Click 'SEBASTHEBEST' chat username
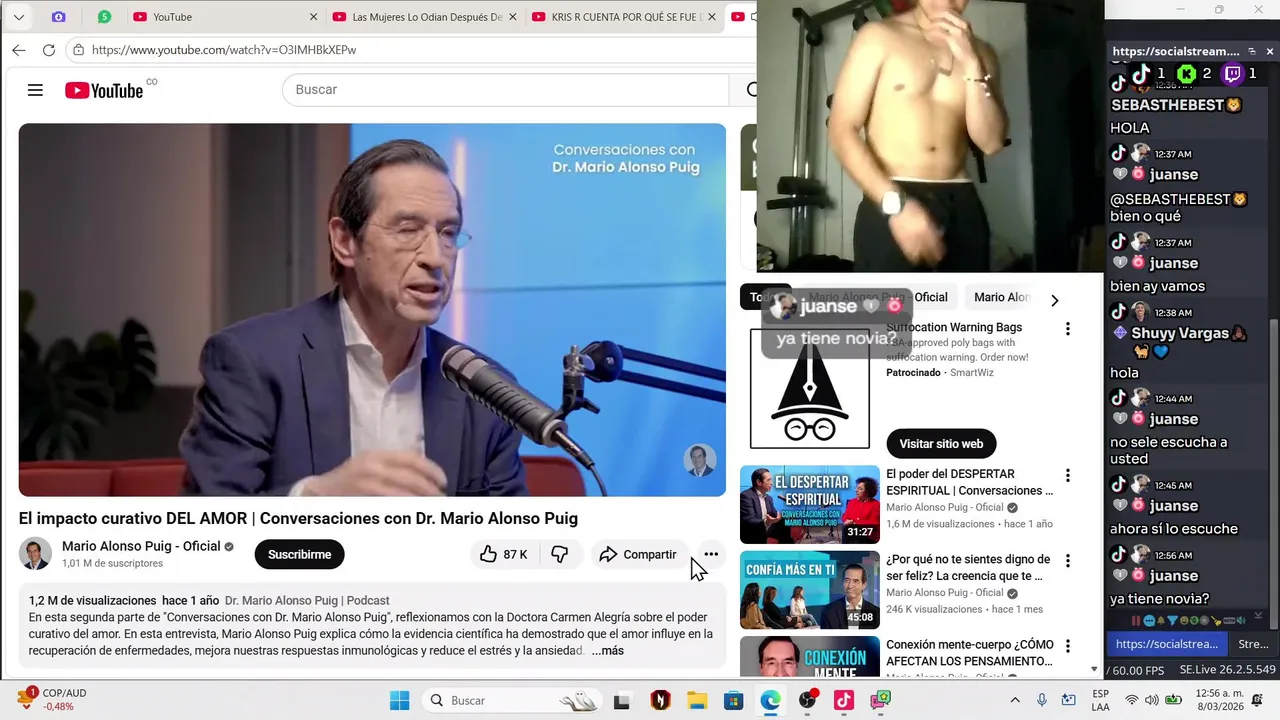This screenshot has height=720, width=1280. click(1168, 105)
